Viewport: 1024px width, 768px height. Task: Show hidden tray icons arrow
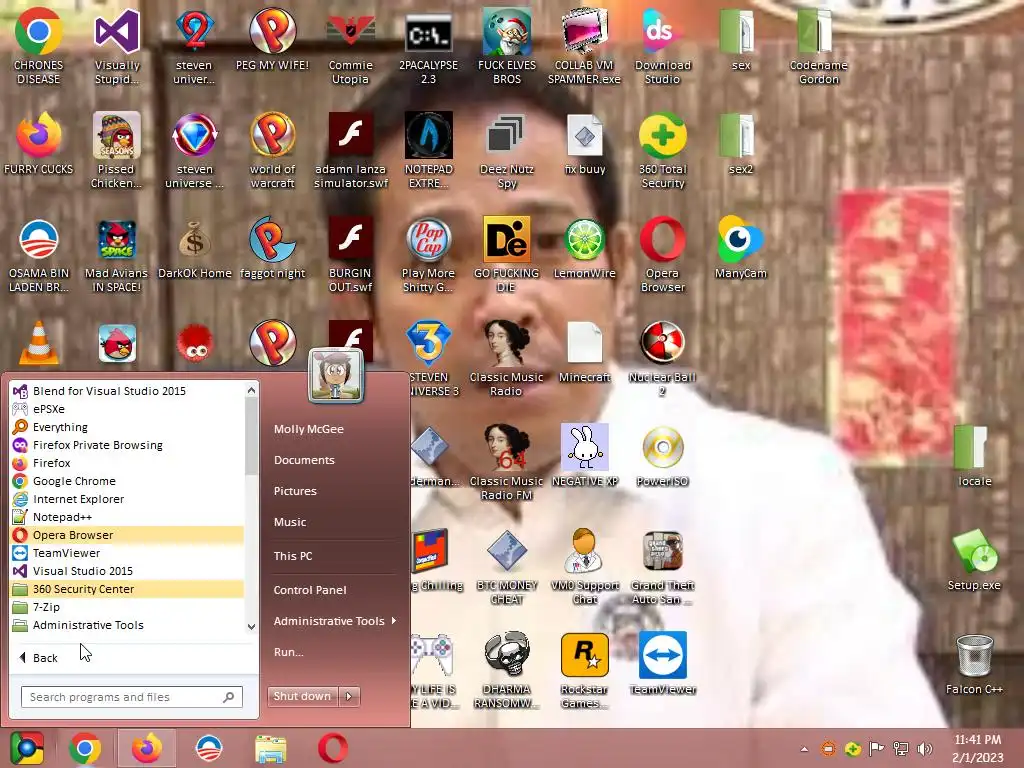[x=804, y=749]
